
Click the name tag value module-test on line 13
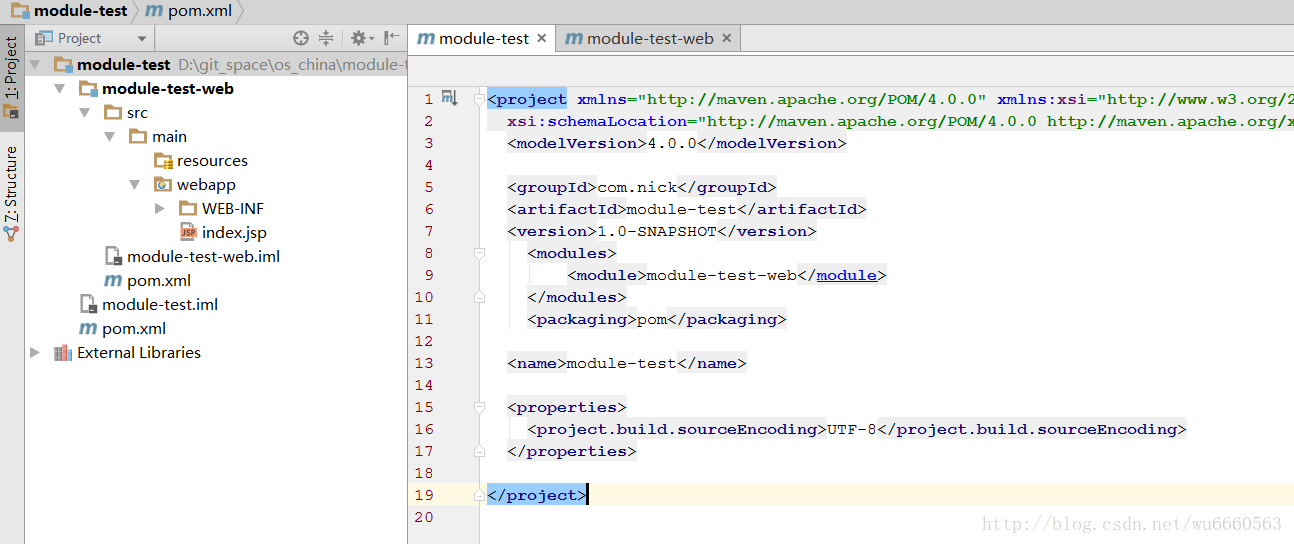pyautogui.click(x=622, y=363)
